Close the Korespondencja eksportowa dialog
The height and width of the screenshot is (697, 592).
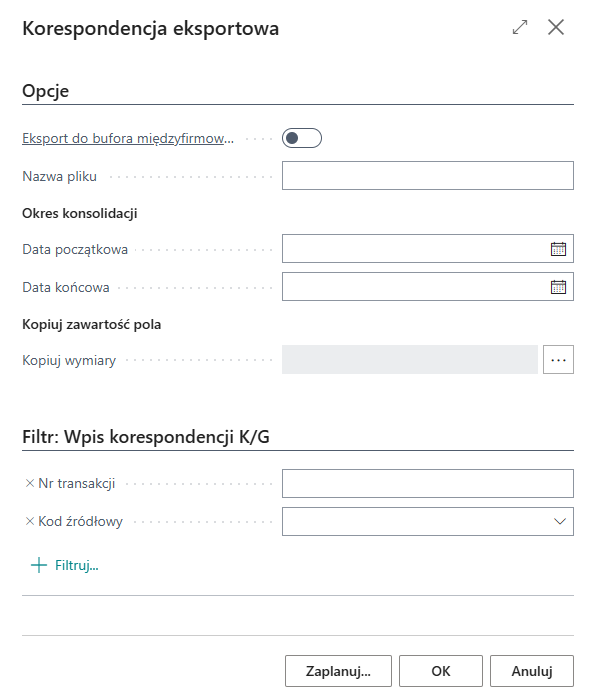[x=556, y=28]
